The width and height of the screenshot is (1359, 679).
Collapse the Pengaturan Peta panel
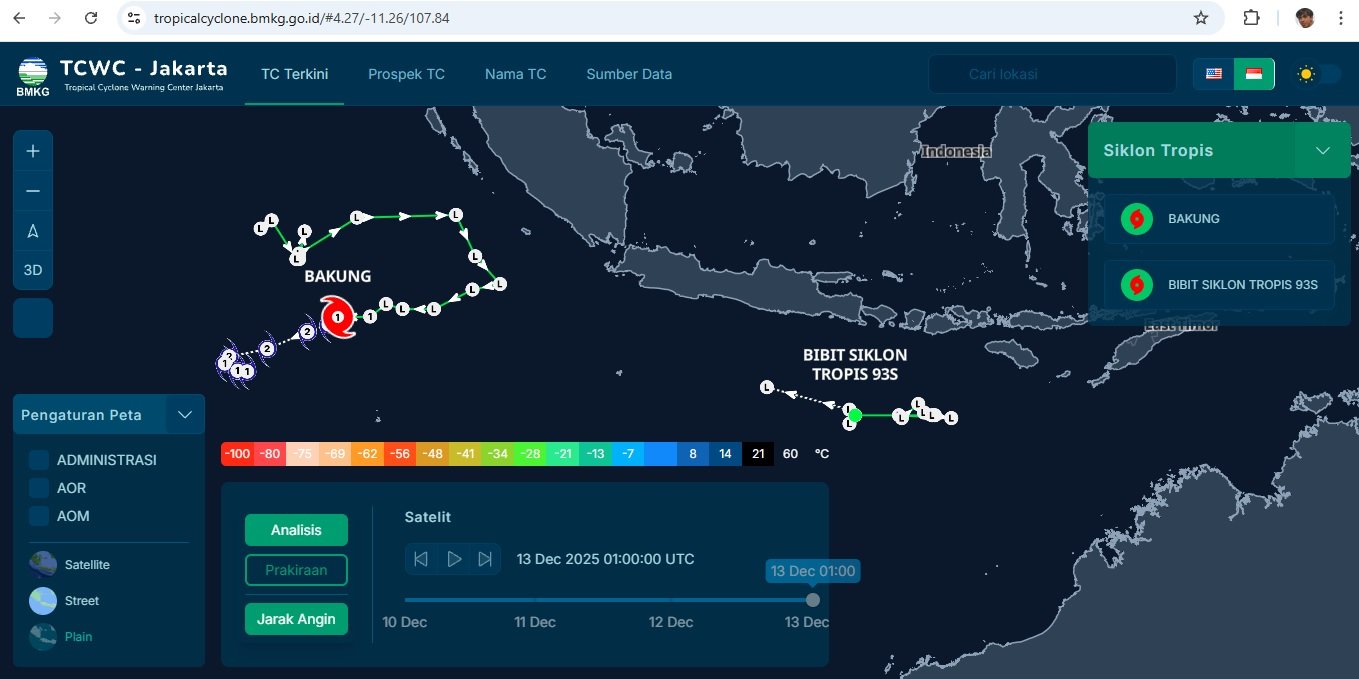(184, 414)
